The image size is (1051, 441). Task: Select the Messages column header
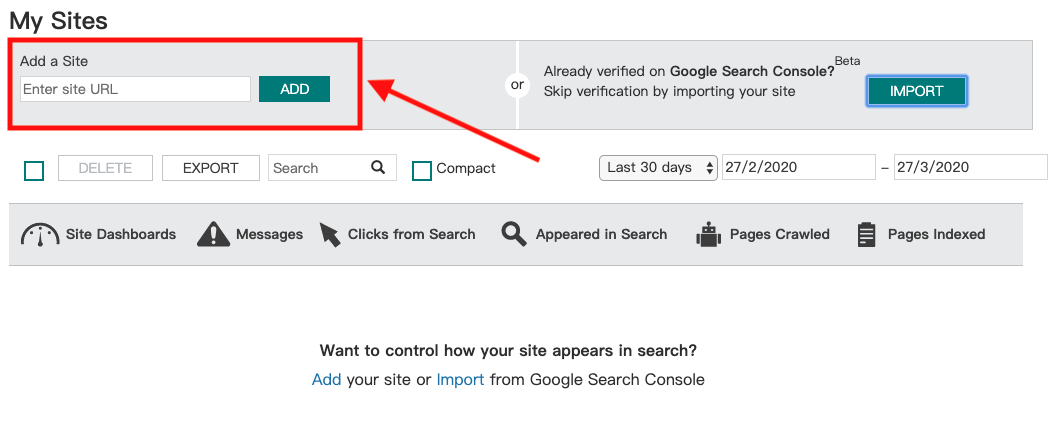pyautogui.click(x=269, y=235)
